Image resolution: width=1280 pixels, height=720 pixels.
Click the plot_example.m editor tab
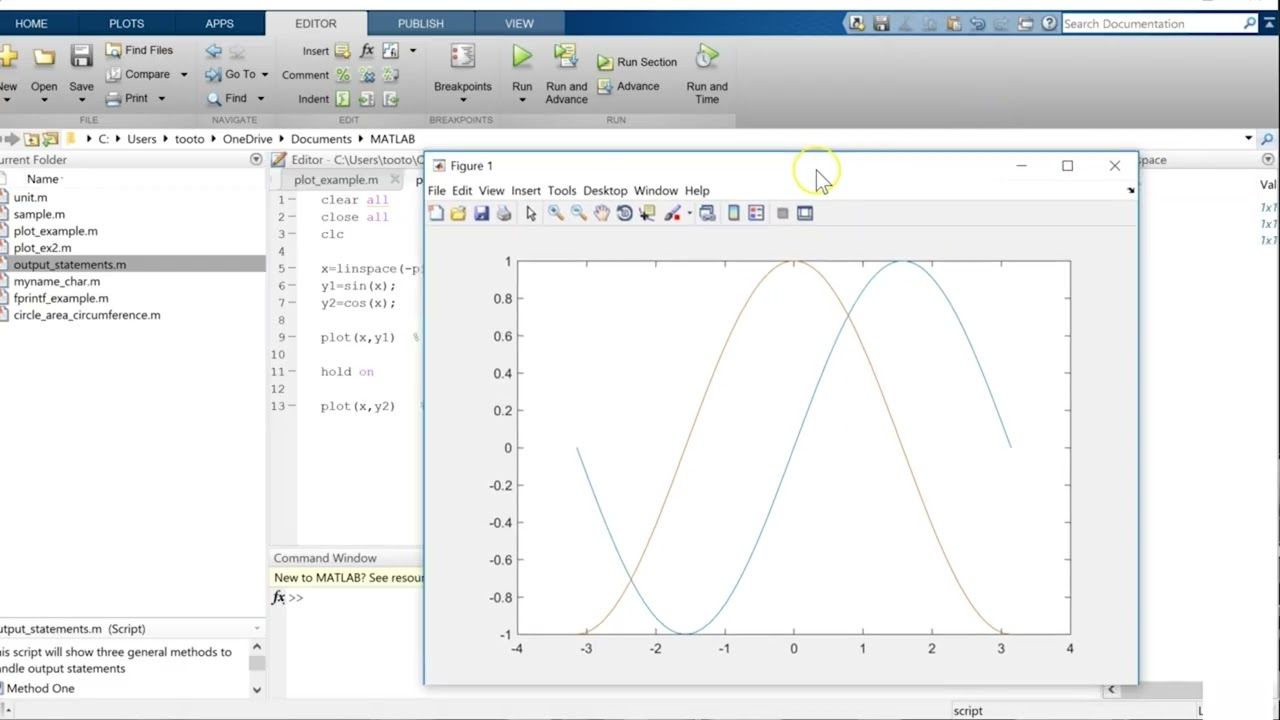pyautogui.click(x=336, y=180)
